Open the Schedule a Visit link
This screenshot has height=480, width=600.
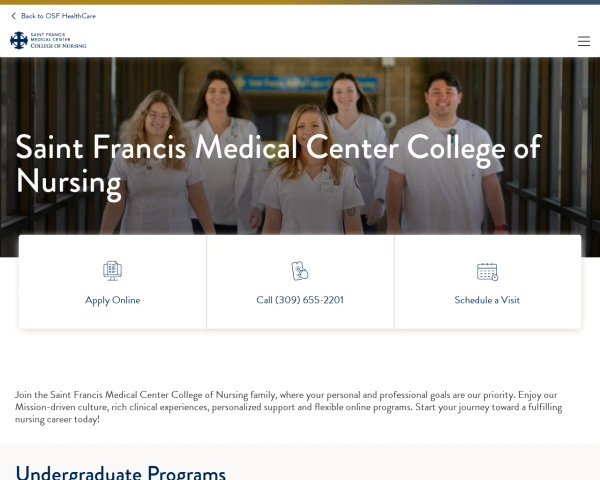click(487, 300)
